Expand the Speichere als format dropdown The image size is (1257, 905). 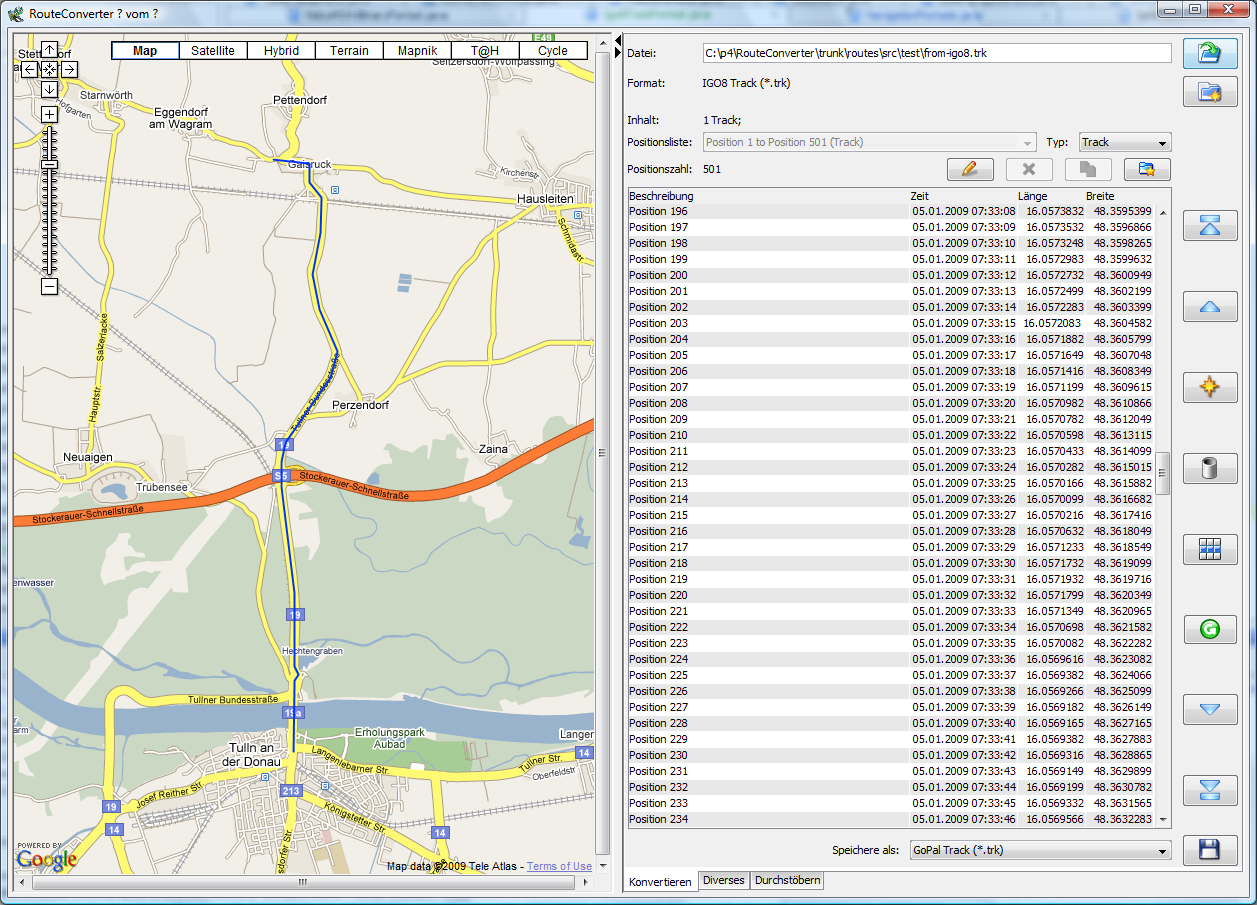click(1040, 850)
